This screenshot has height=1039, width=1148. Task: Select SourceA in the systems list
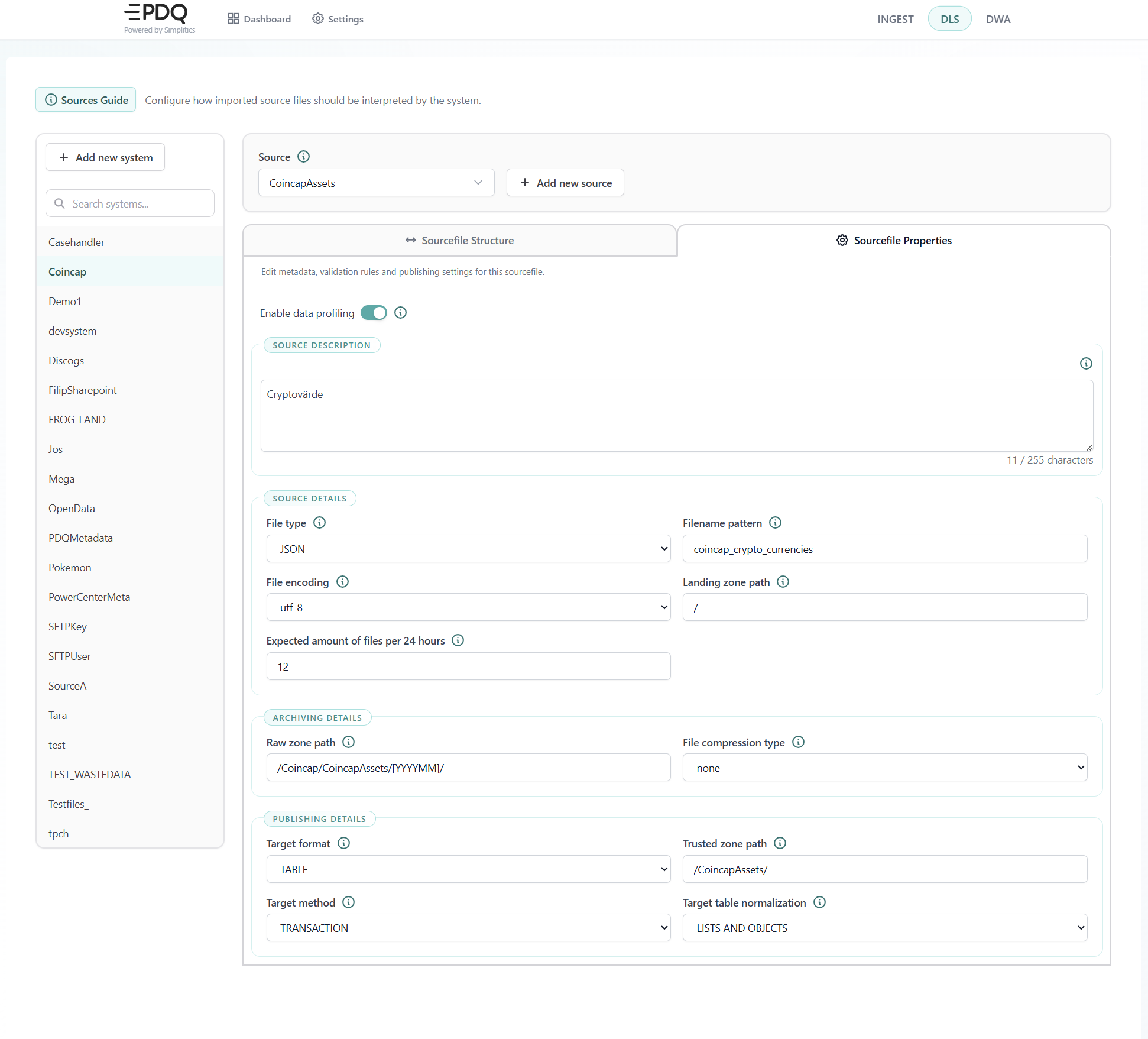[x=130, y=685]
